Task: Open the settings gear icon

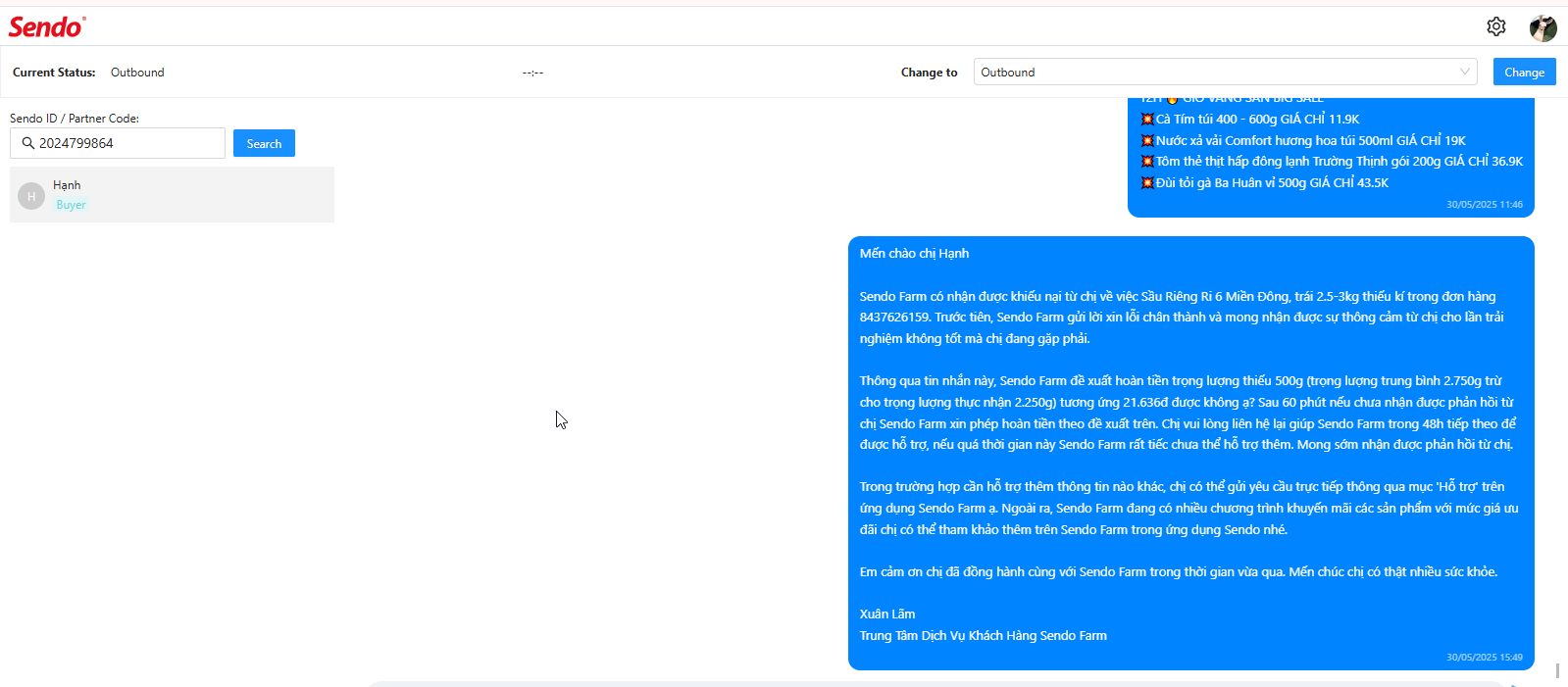Action: [x=1495, y=26]
